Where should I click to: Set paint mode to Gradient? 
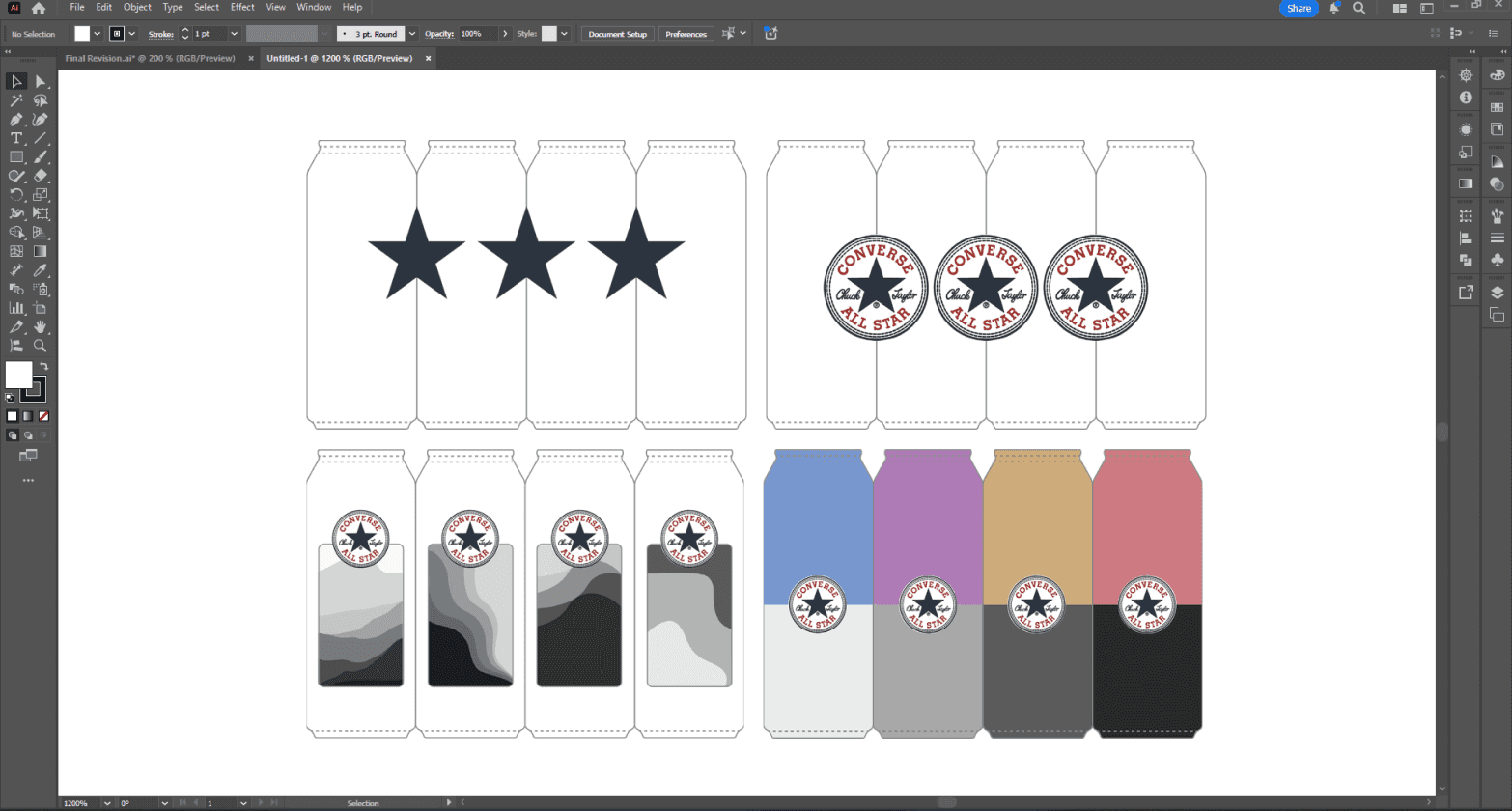pos(28,416)
